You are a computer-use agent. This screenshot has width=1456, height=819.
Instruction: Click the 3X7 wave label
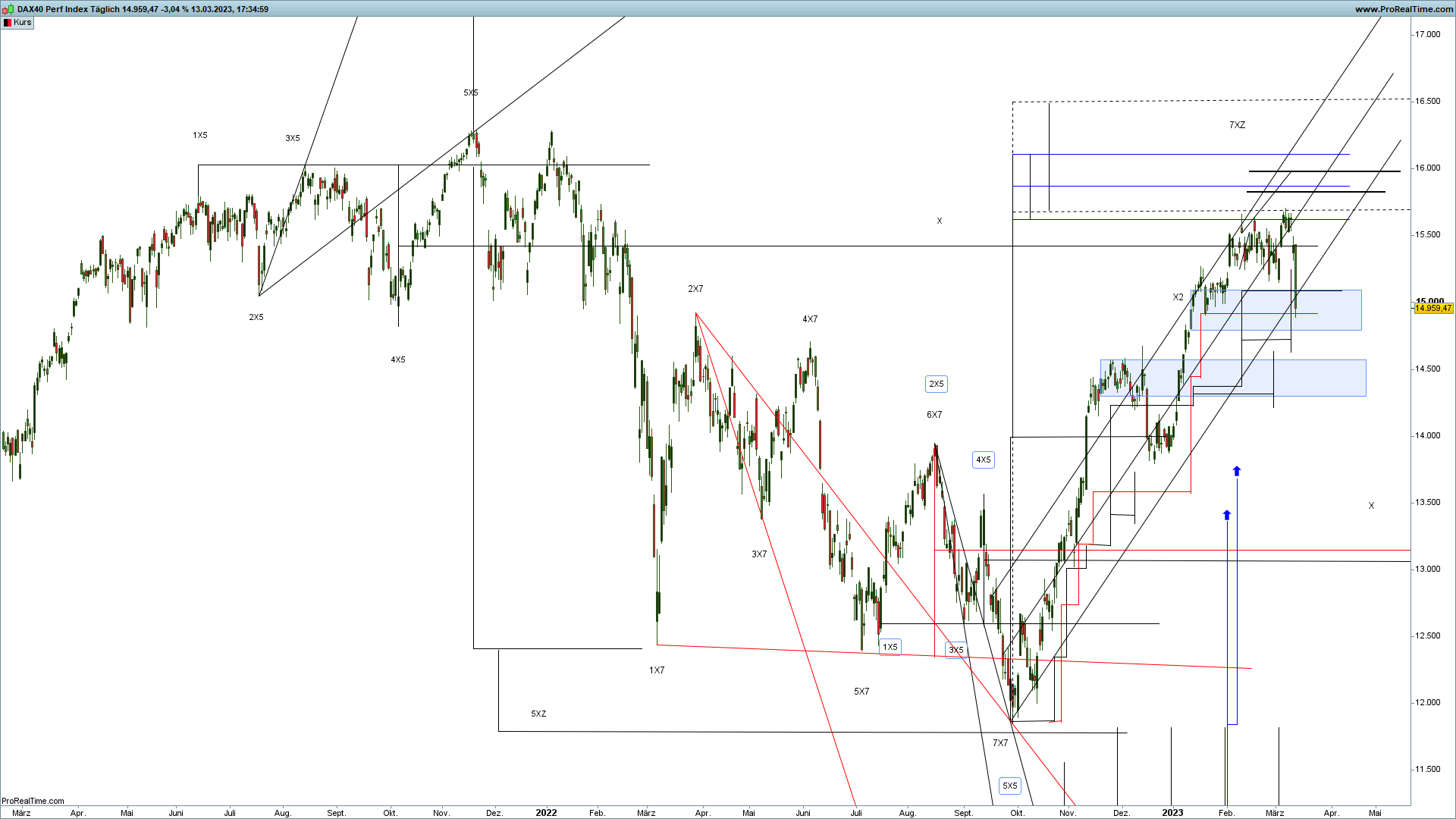pos(759,554)
